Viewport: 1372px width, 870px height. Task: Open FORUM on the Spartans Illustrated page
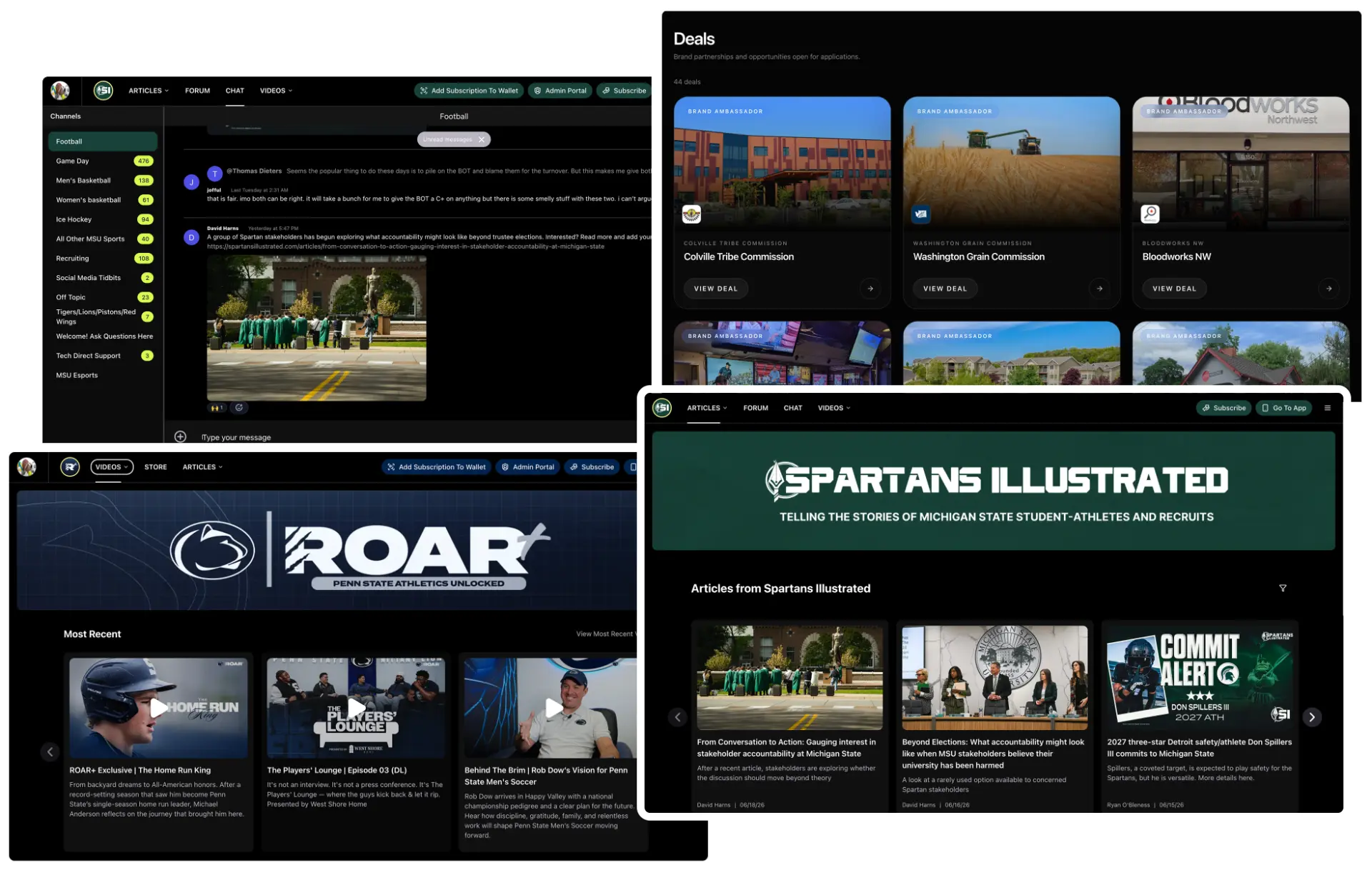click(x=755, y=408)
